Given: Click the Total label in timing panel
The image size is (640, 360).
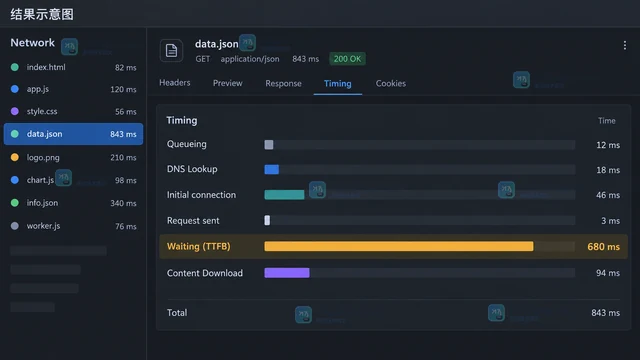Looking at the screenshot, I should click(x=177, y=313).
